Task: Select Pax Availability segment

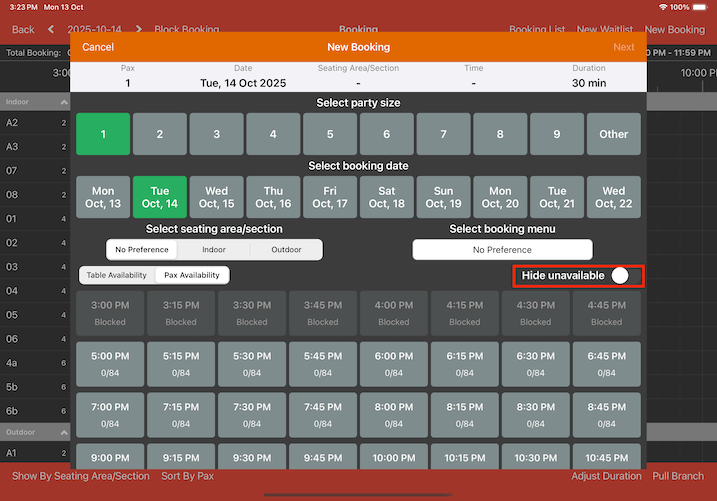Action: point(192,275)
